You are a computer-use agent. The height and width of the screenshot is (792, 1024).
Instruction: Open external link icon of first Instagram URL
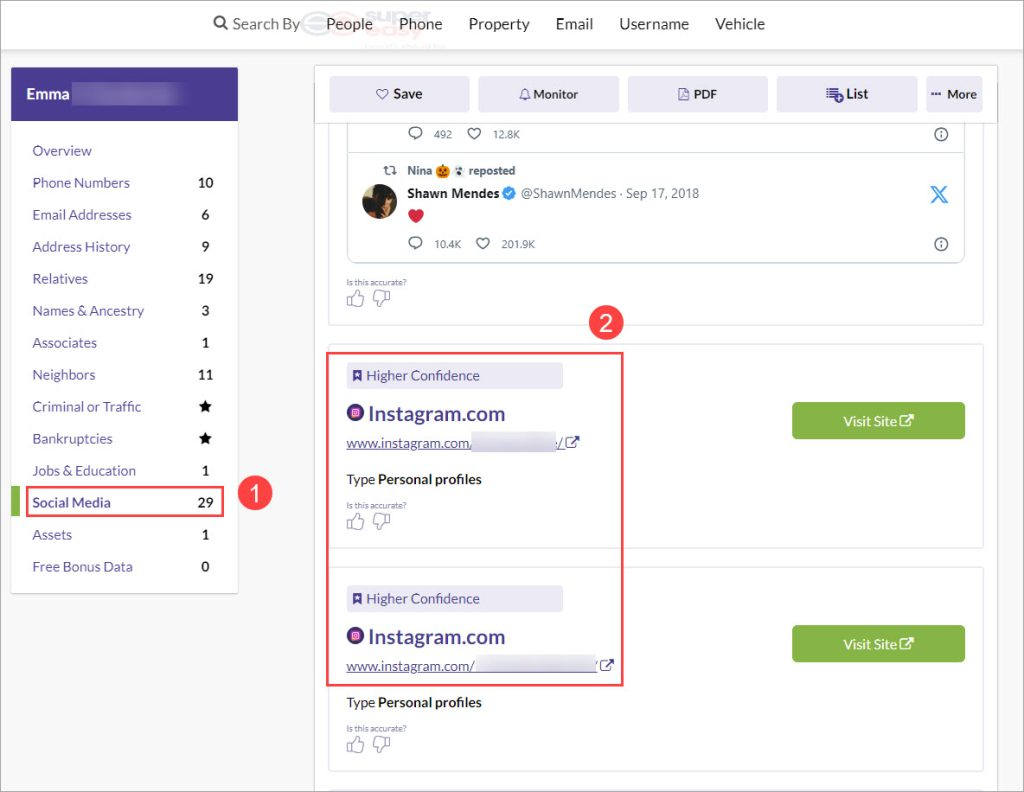(x=572, y=442)
